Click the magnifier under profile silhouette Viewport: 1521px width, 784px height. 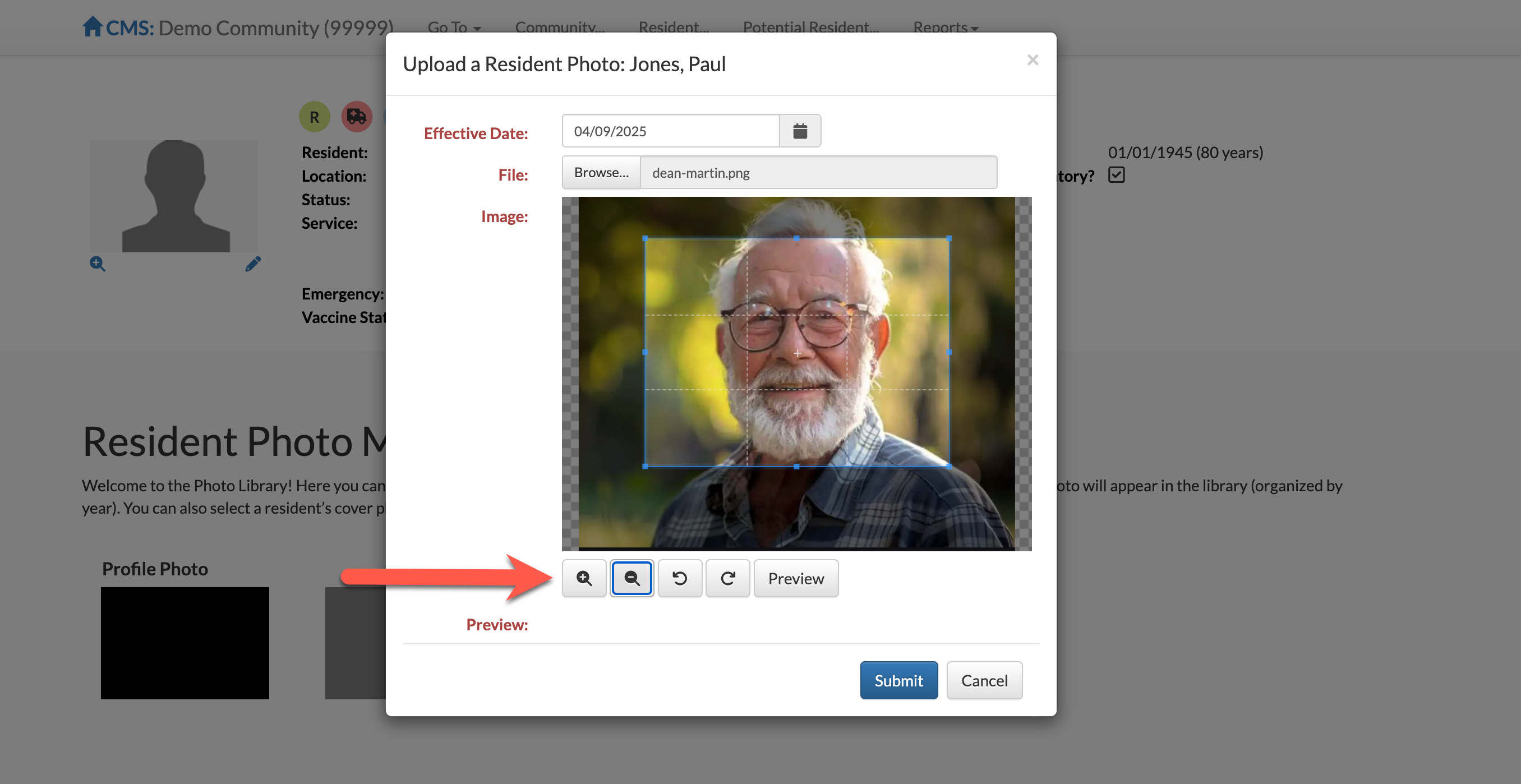(98, 264)
